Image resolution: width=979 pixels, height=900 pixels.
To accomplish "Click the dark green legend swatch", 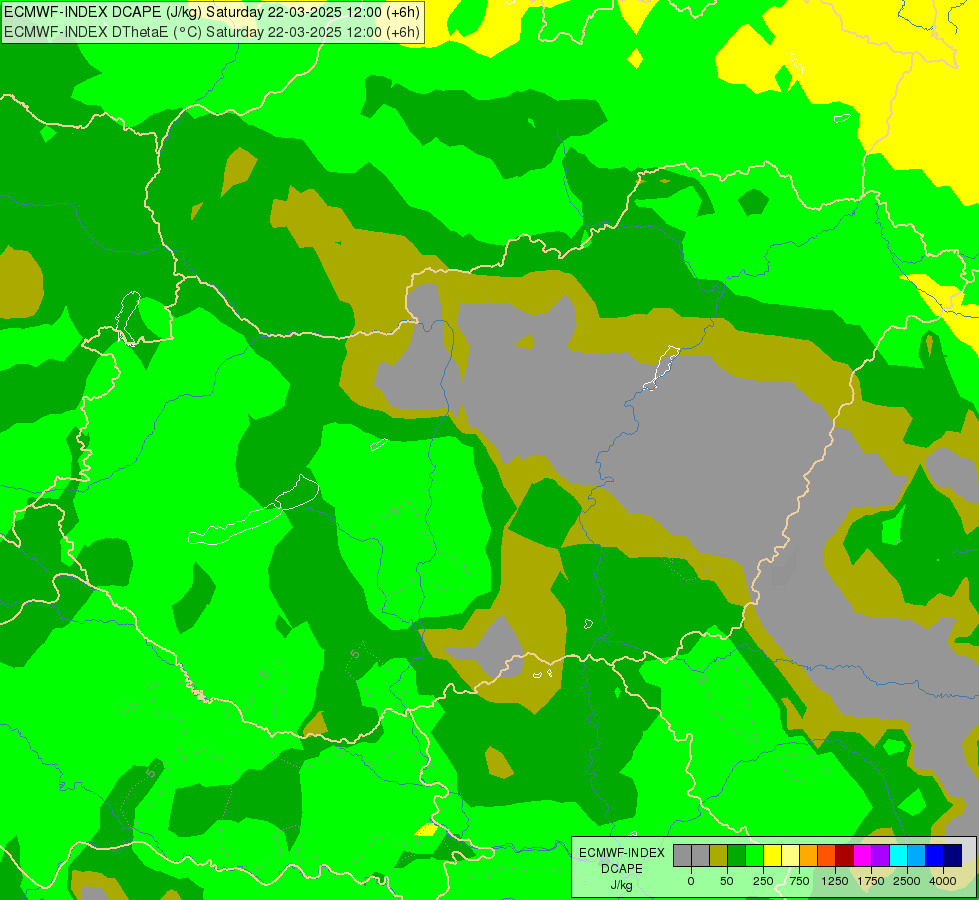I will click(737, 855).
